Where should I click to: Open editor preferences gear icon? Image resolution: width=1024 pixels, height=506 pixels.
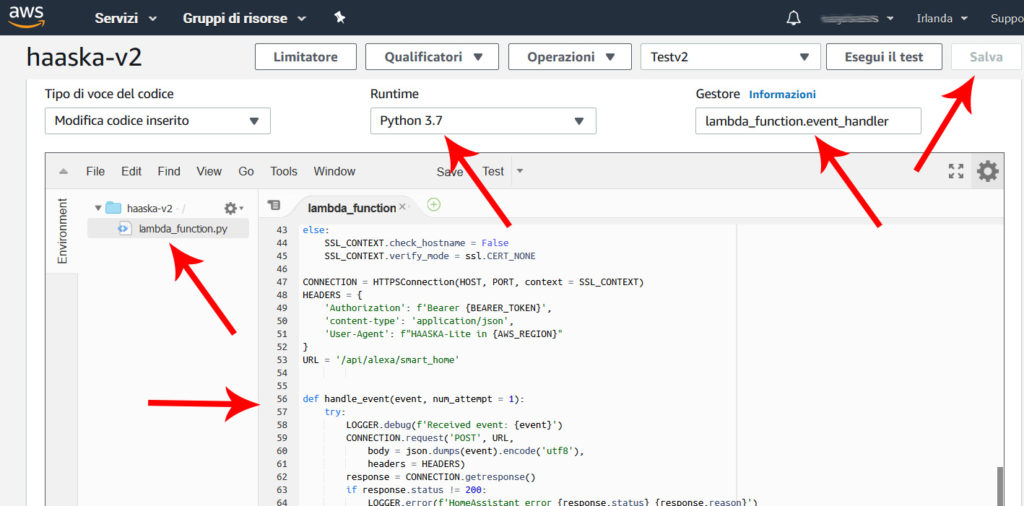tap(987, 172)
